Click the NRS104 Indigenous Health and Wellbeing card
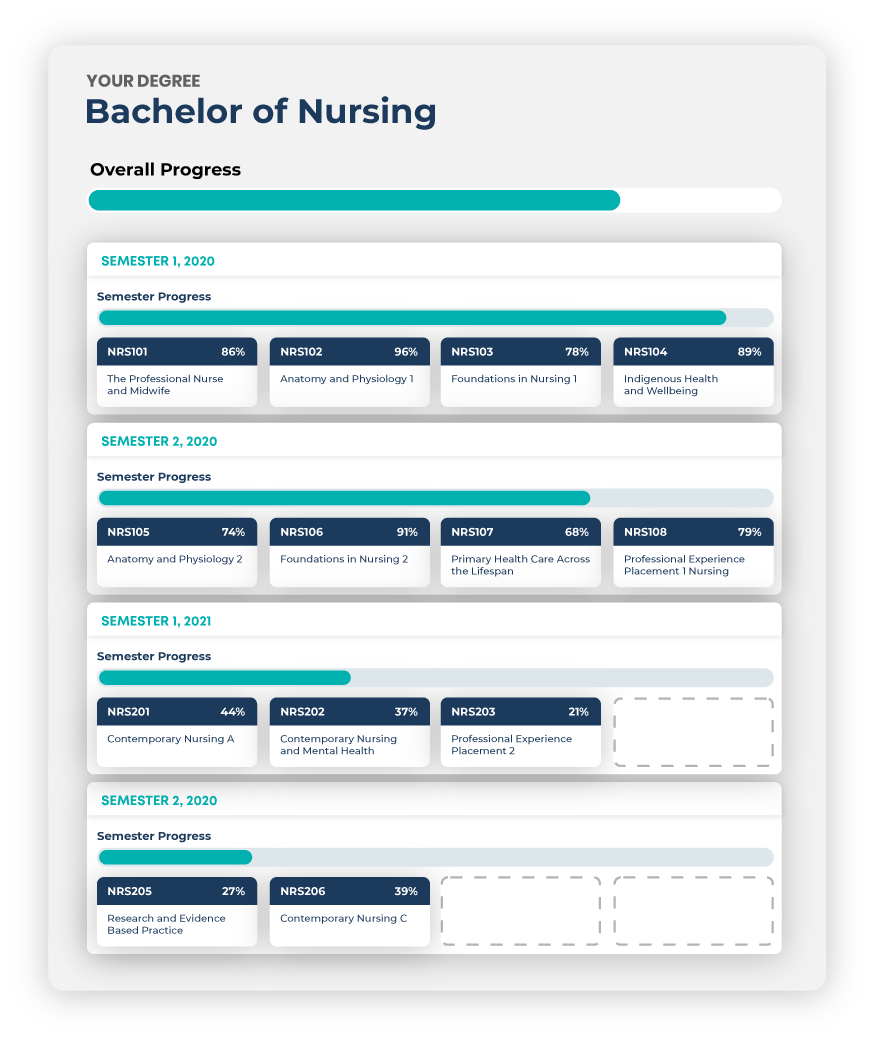875x1042 pixels. point(693,372)
